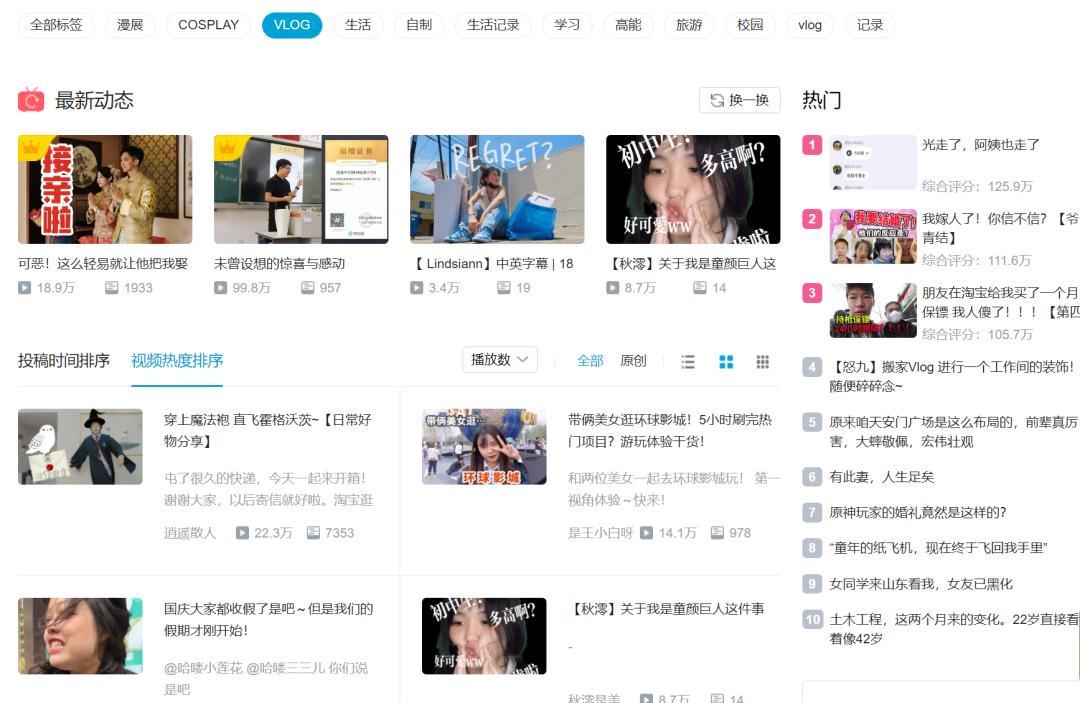
Task: Filter videos by 全部 type
Action: pos(590,361)
